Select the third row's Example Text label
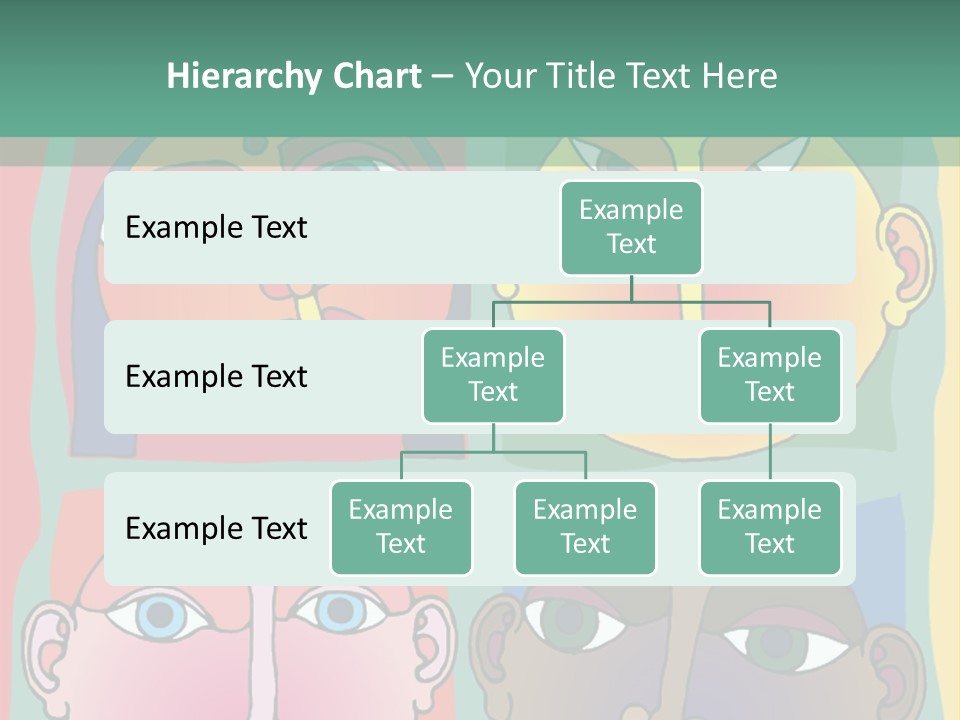 [x=216, y=528]
